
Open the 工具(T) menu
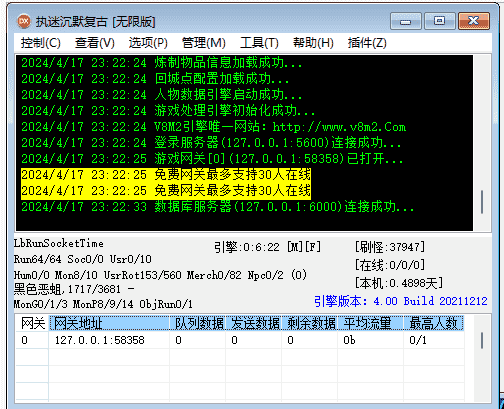(259, 43)
